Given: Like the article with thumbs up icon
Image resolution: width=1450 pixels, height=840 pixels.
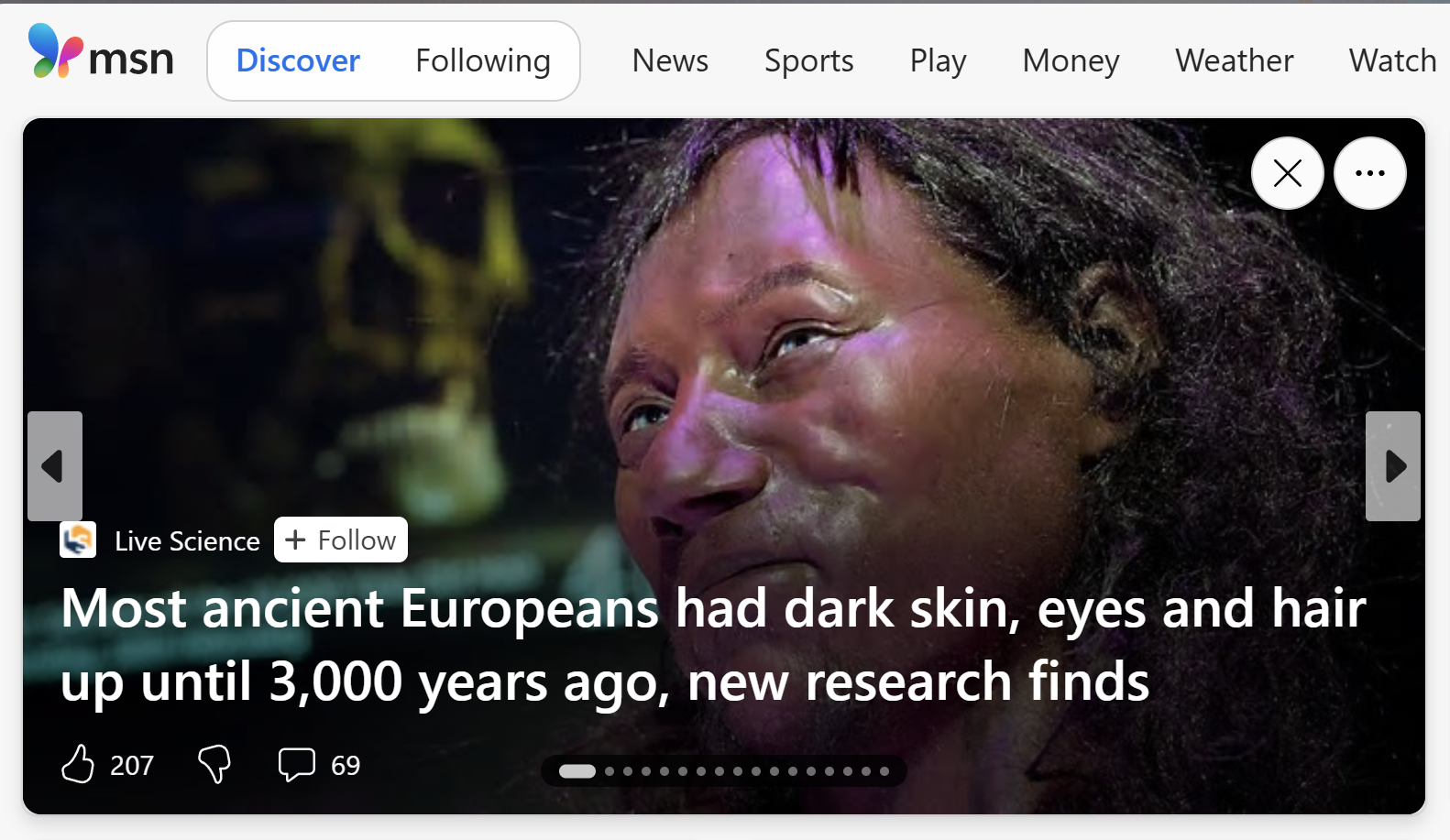Looking at the screenshot, I should point(78,764).
